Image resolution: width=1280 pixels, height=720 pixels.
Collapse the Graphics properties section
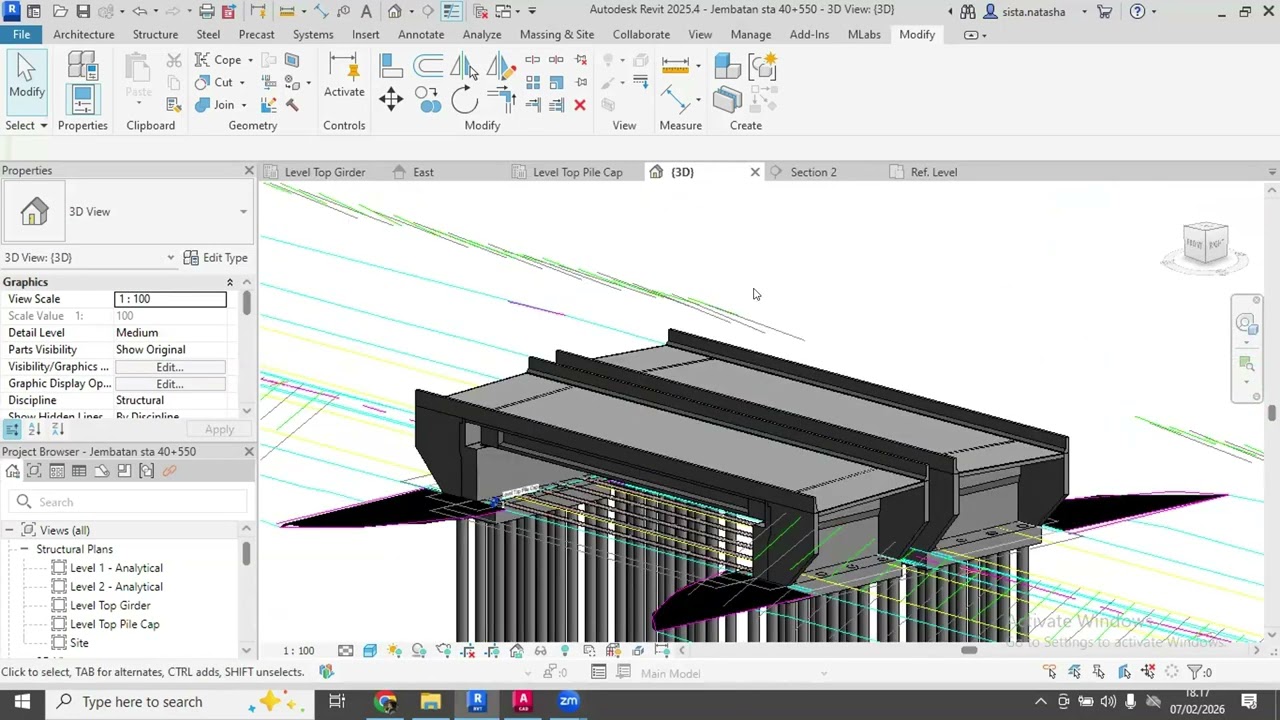pyautogui.click(x=230, y=283)
